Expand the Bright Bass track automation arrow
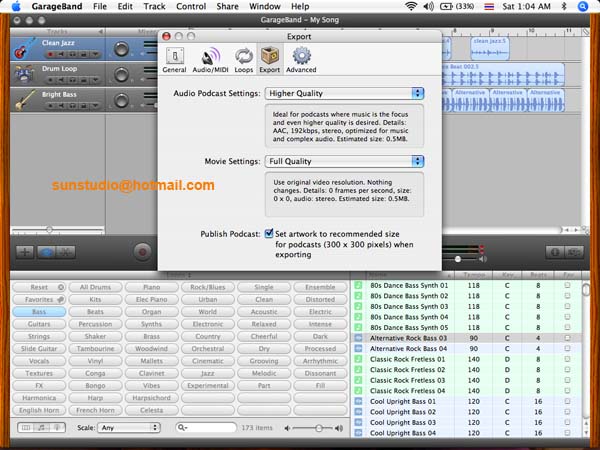The image size is (600, 450). click(x=95, y=105)
